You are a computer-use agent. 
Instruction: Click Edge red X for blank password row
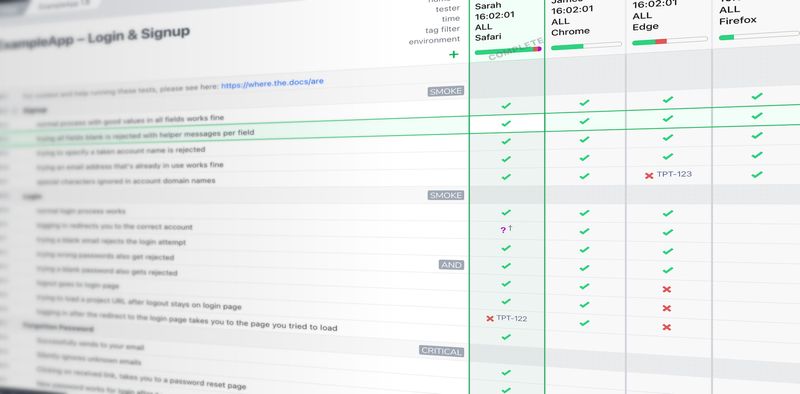pyautogui.click(x=666, y=289)
